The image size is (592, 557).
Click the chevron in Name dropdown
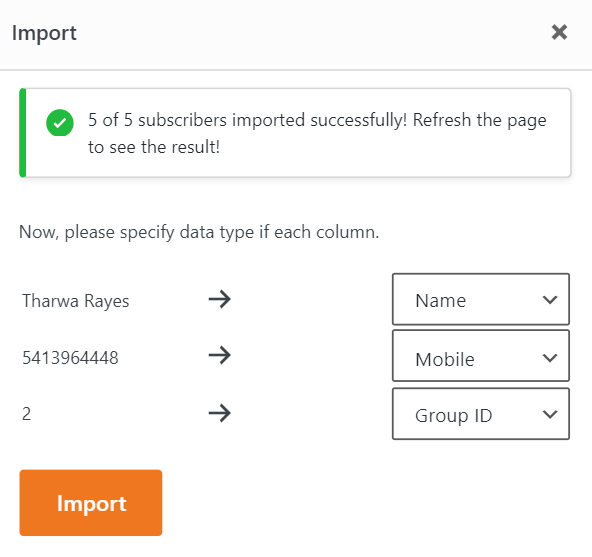coord(550,300)
